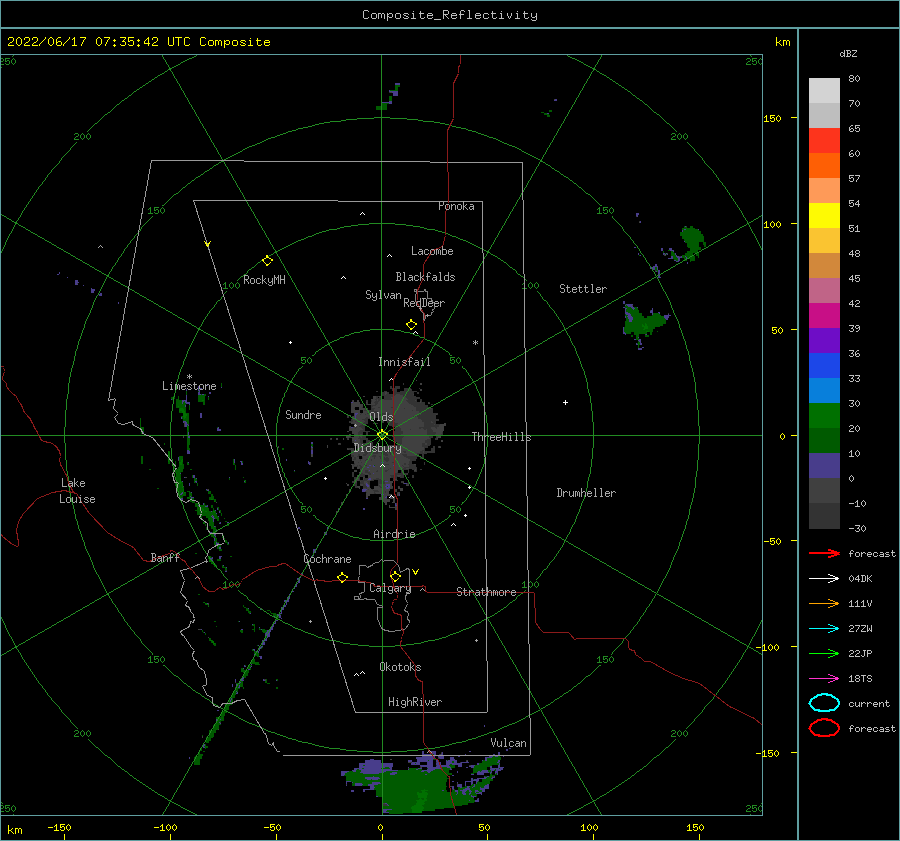
Task: Click the red 65 dBZ color swatch
Action: pos(824,141)
